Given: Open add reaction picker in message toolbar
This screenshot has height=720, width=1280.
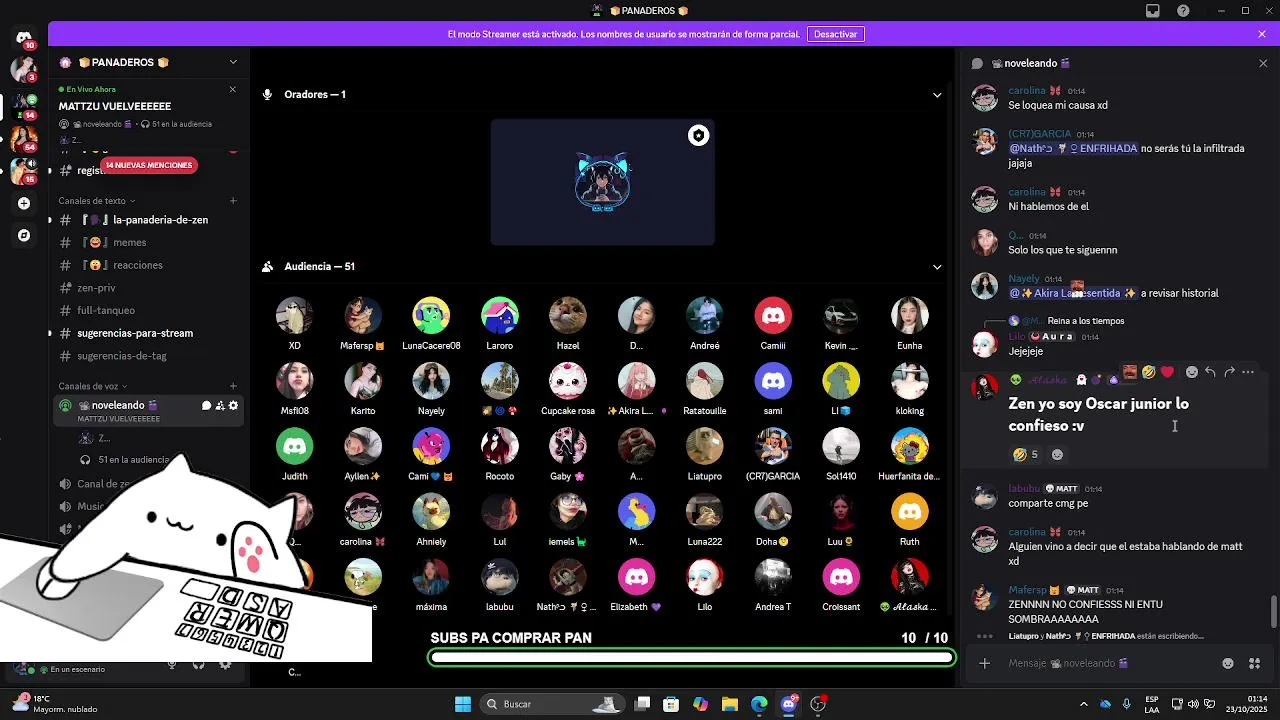Looking at the screenshot, I should click(x=1191, y=372).
